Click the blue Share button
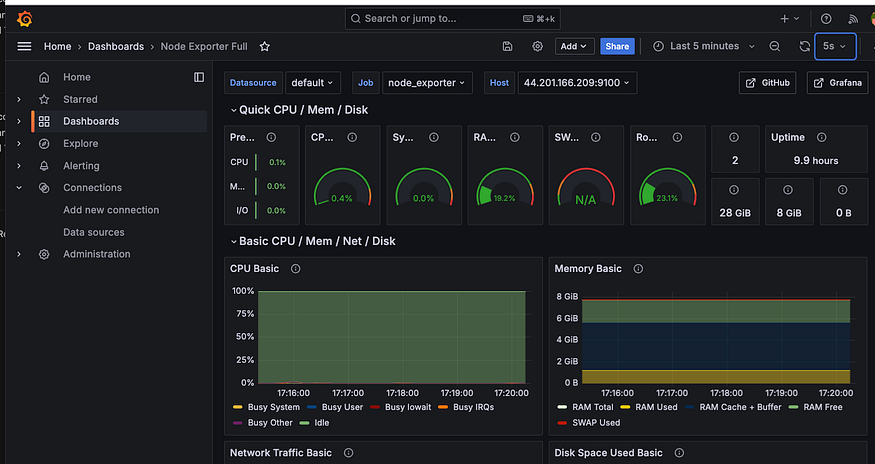 point(617,46)
